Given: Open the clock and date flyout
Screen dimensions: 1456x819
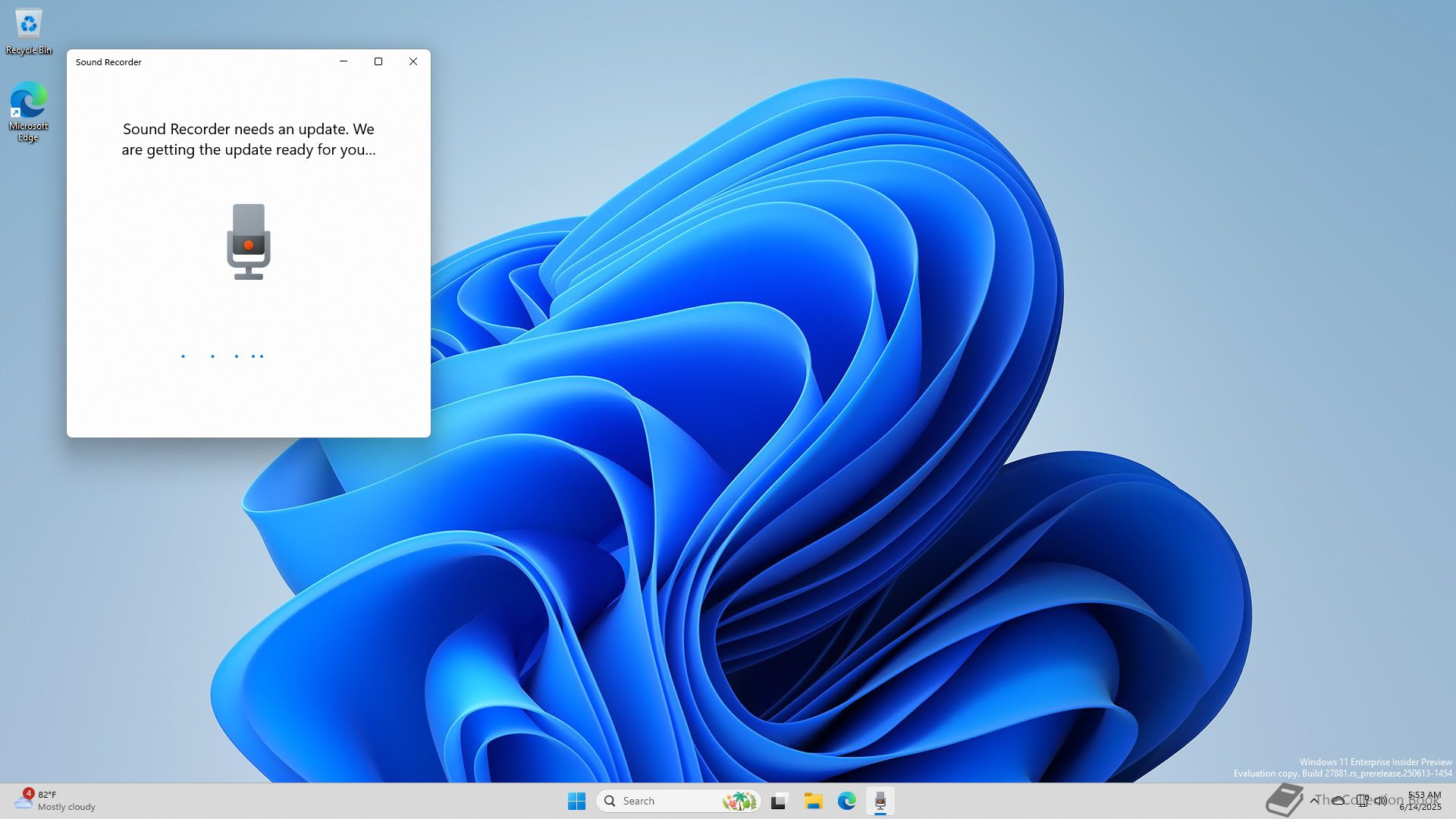Looking at the screenshot, I should coord(1422,800).
